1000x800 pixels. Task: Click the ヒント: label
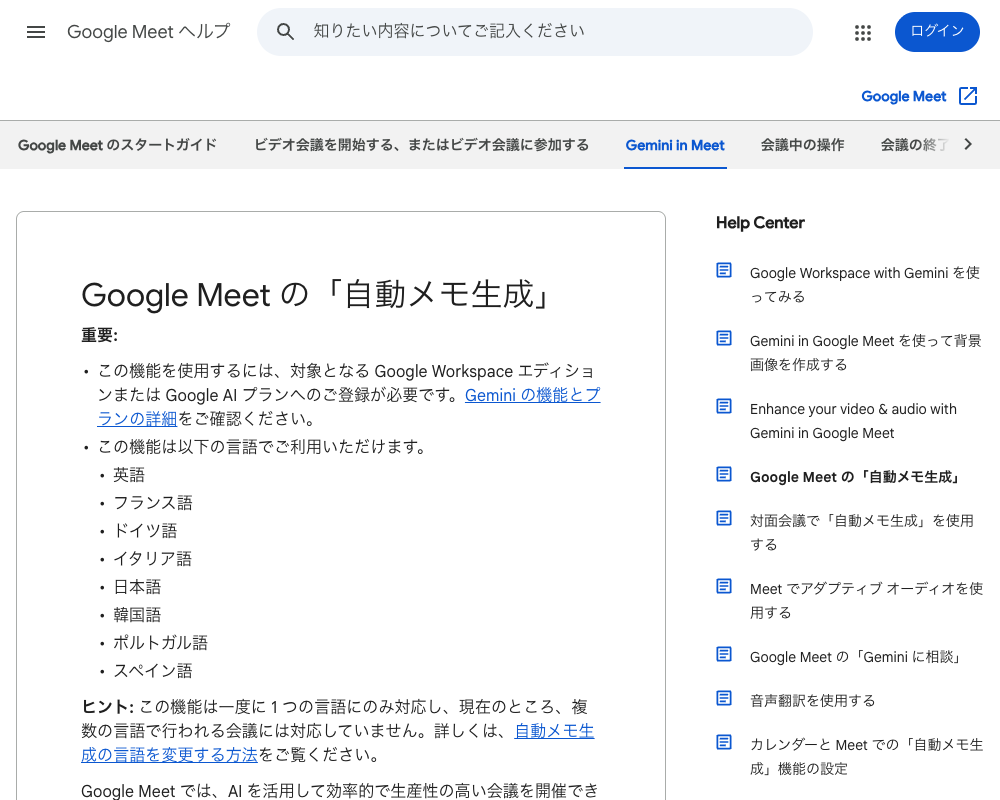[x=107, y=707]
